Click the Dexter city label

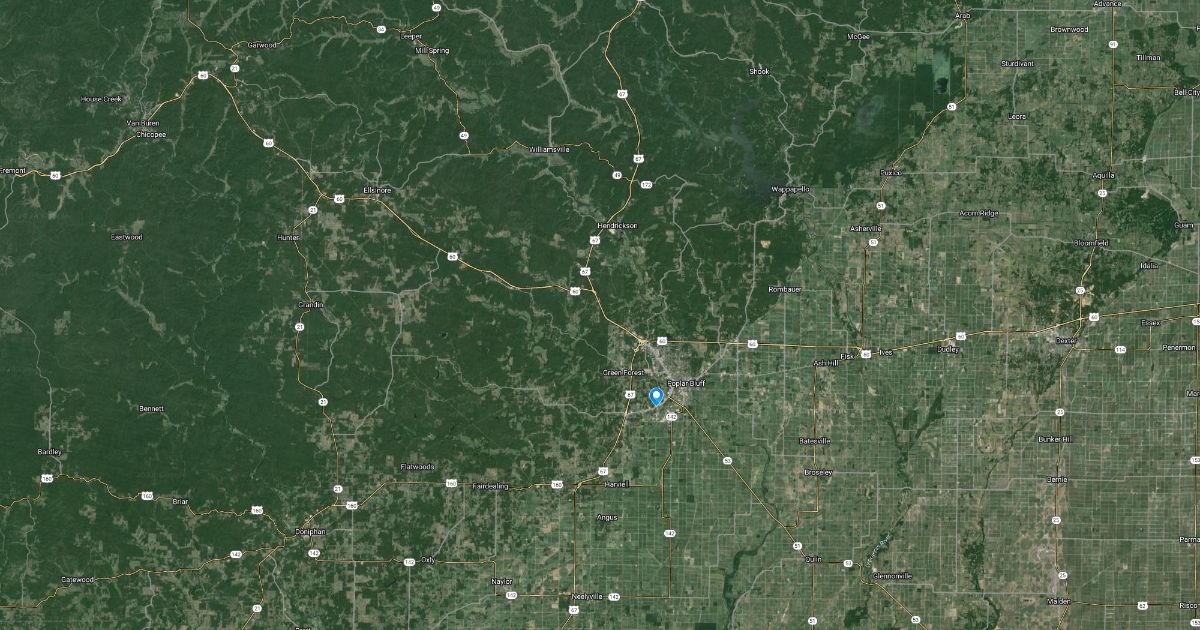click(1068, 340)
